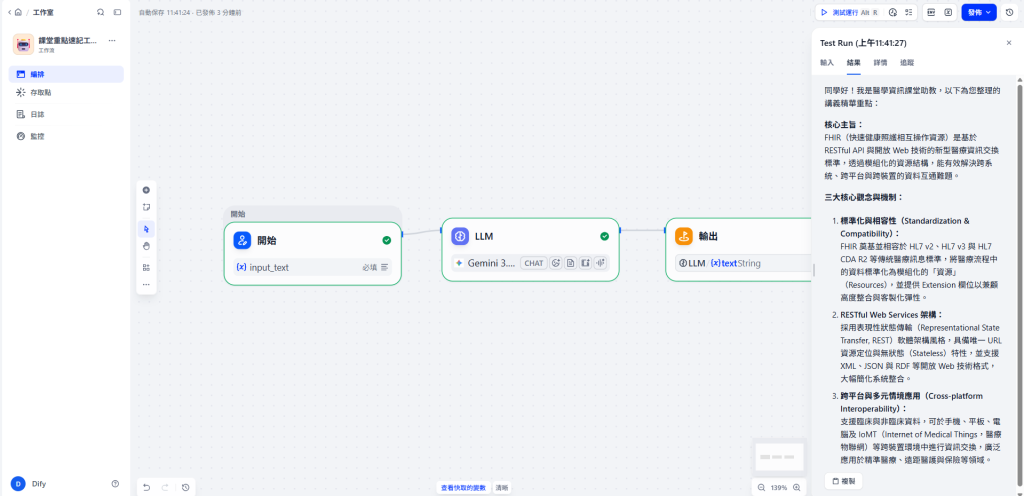
Task: Click the document feature icon on LLM node
Action: coord(571,263)
